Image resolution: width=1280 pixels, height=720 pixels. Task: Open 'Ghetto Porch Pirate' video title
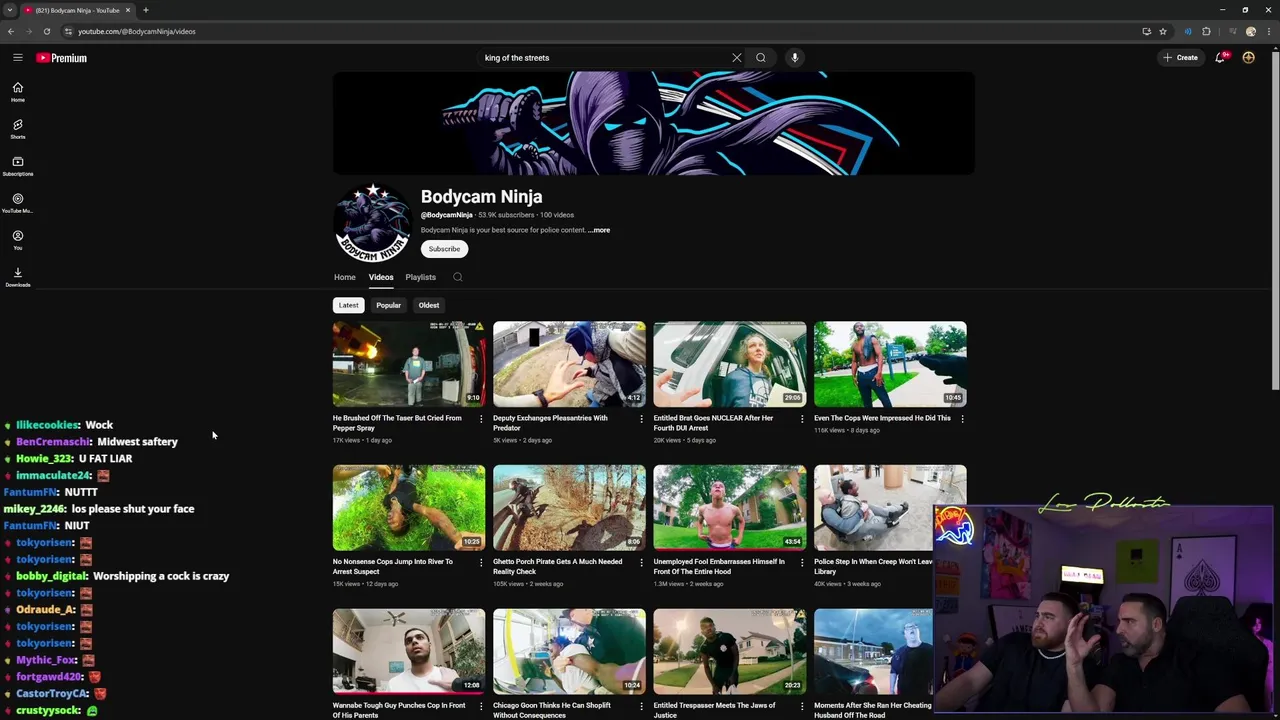[557, 566]
